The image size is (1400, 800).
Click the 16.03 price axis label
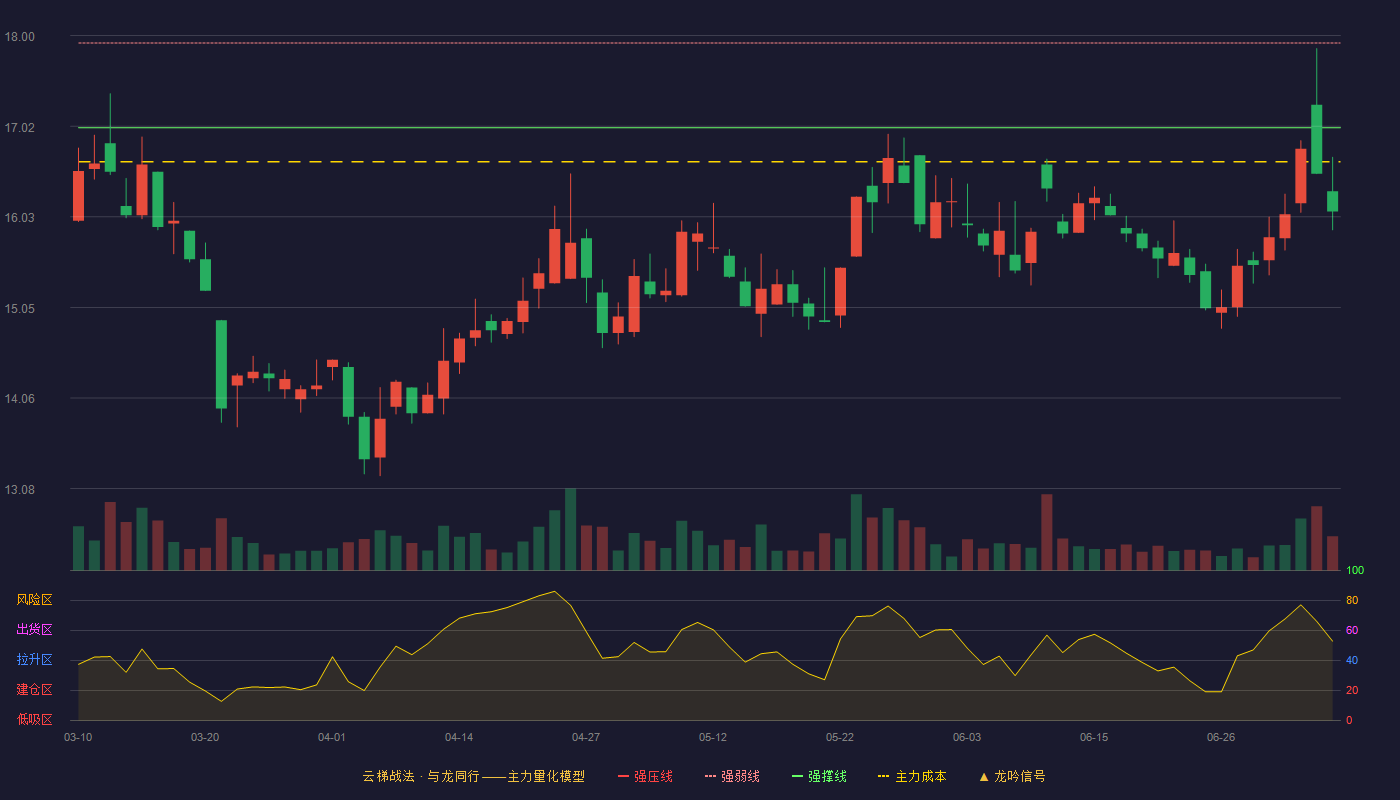pos(19,218)
